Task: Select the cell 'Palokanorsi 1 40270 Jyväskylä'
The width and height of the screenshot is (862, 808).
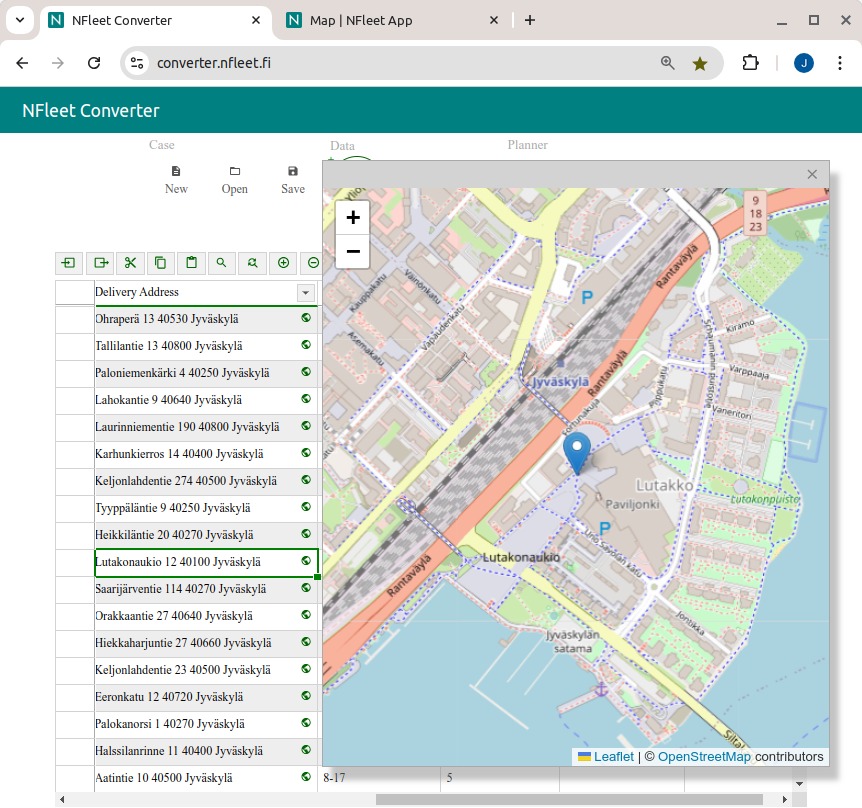Action: click(x=206, y=724)
